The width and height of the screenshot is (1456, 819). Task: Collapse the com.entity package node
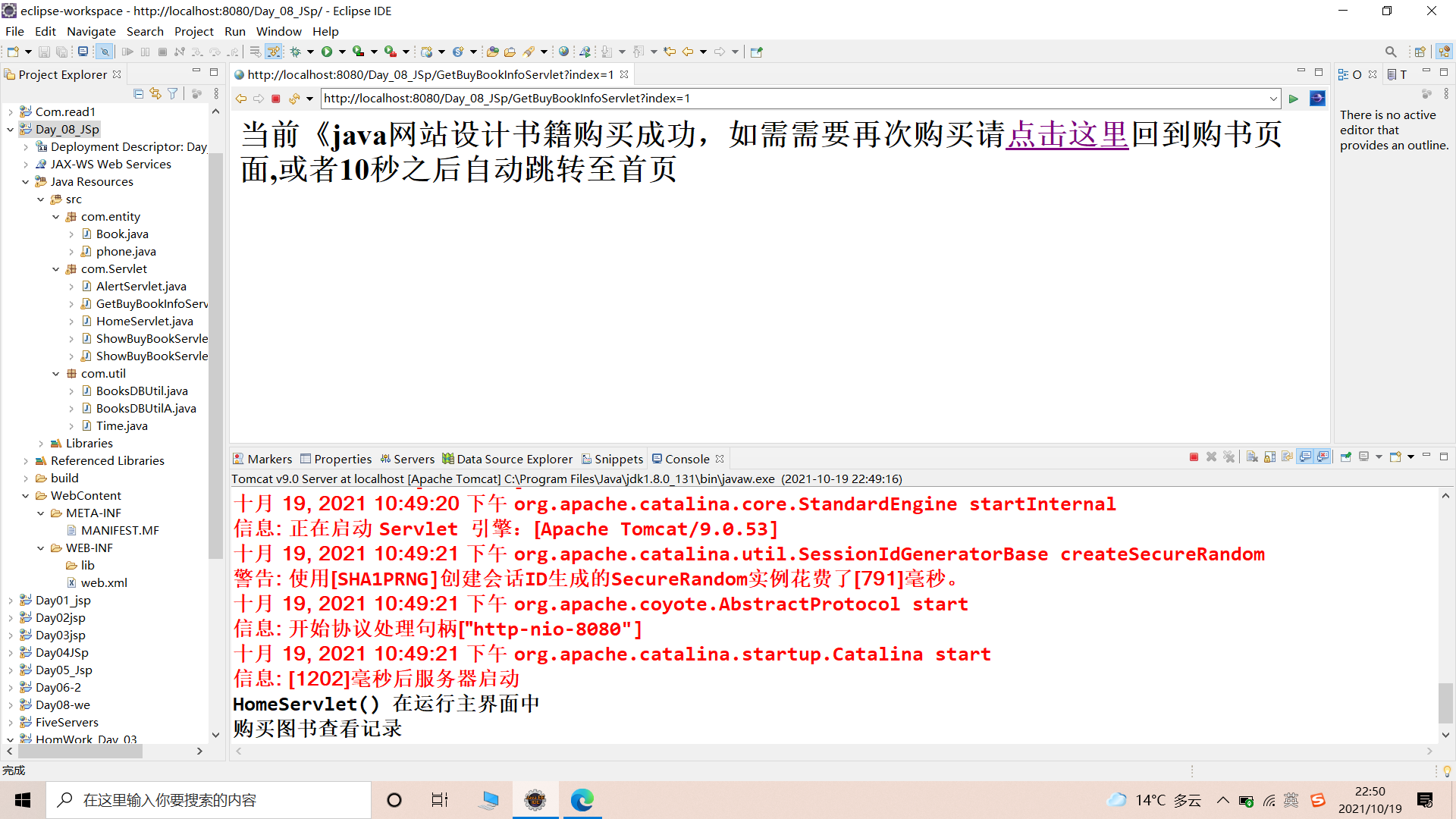[56, 217]
